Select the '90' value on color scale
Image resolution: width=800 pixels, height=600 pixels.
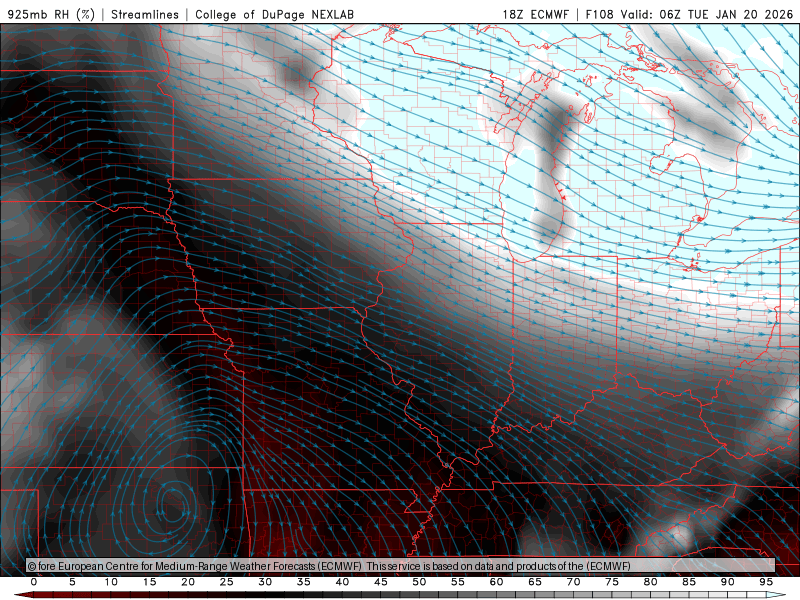point(728,582)
